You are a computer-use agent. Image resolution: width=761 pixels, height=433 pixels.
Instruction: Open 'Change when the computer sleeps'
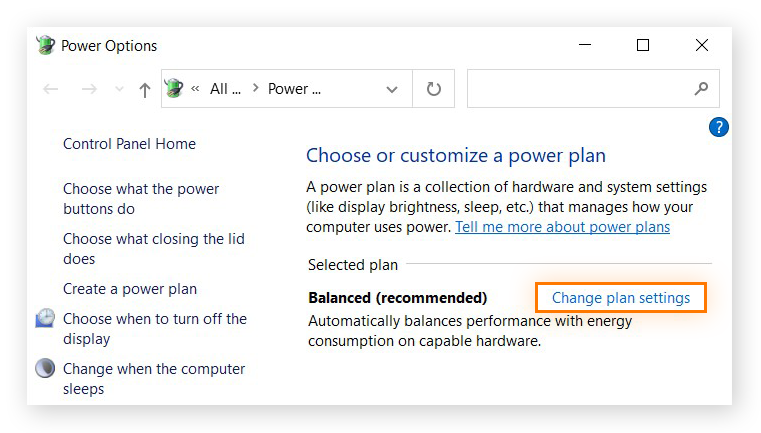tap(154, 379)
